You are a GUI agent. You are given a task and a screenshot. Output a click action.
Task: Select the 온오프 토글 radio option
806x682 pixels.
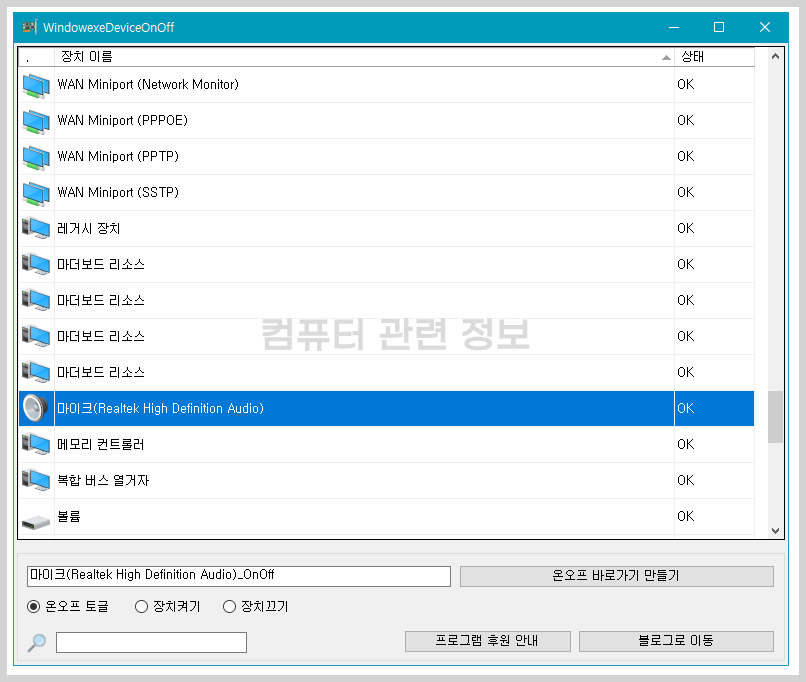pyautogui.click(x=67, y=606)
